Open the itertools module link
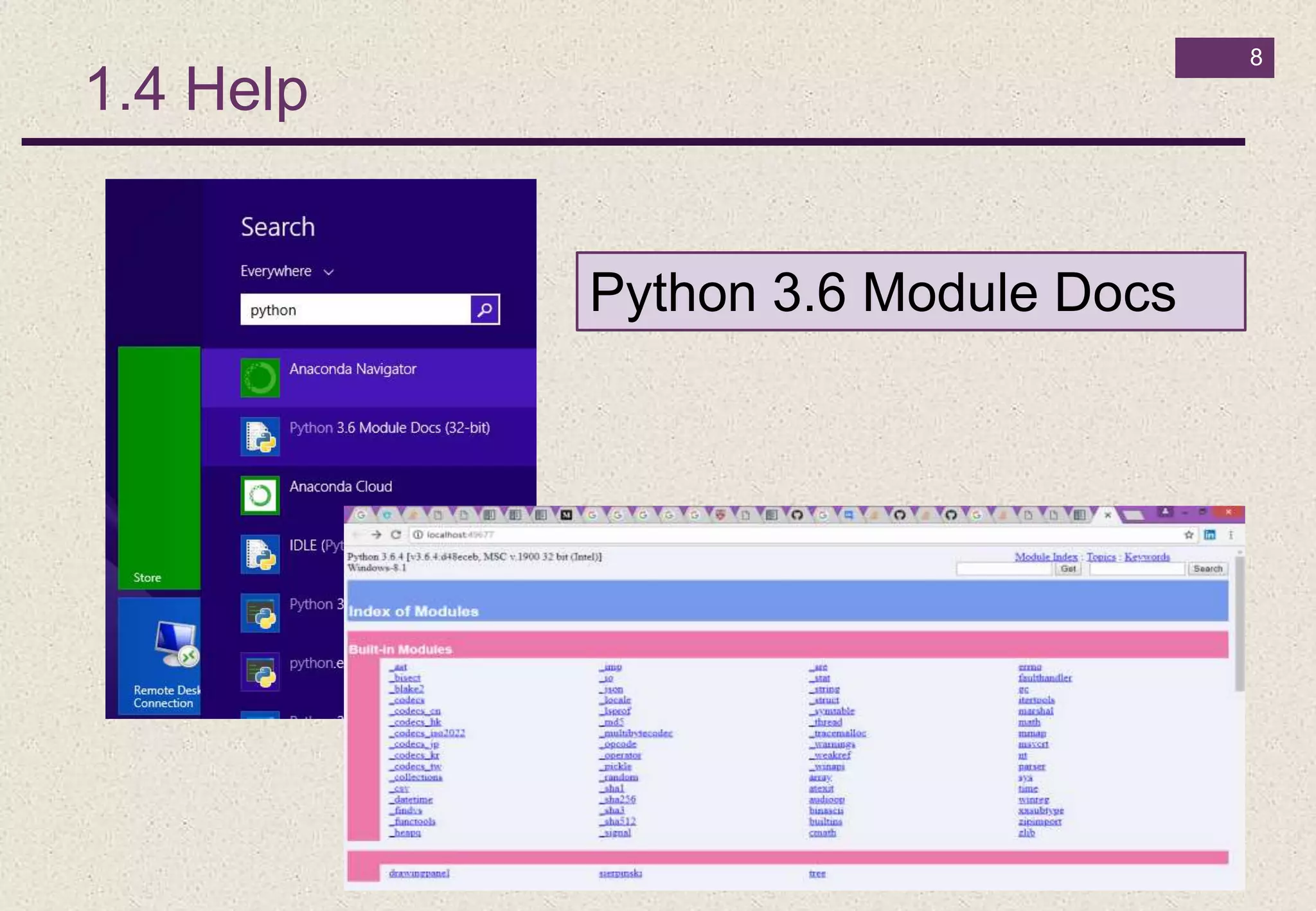 pos(1036,700)
